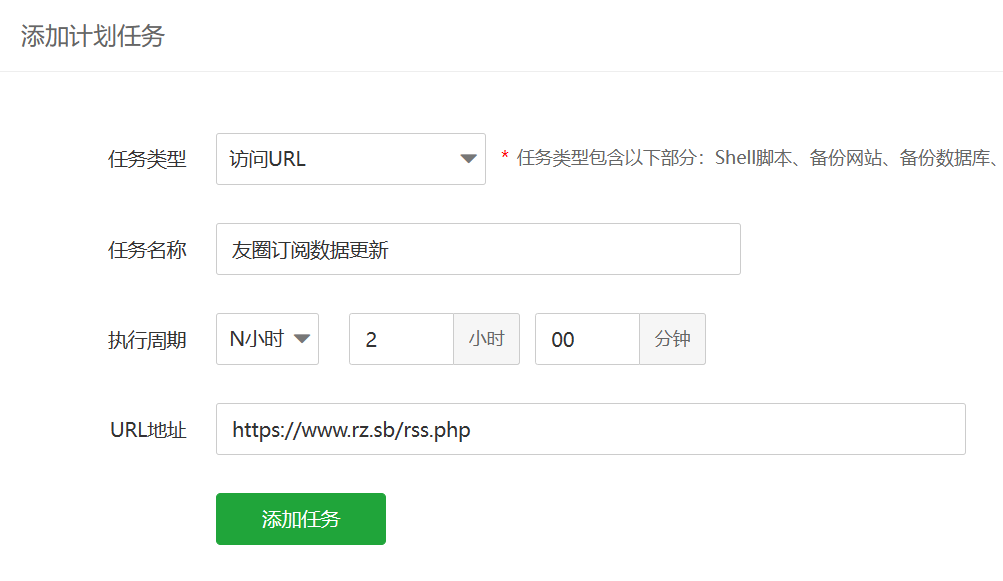The height and width of the screenshot is (581, 1003).
Task: Click the 执行周期 field label
Action: click(x=147, y=340)
